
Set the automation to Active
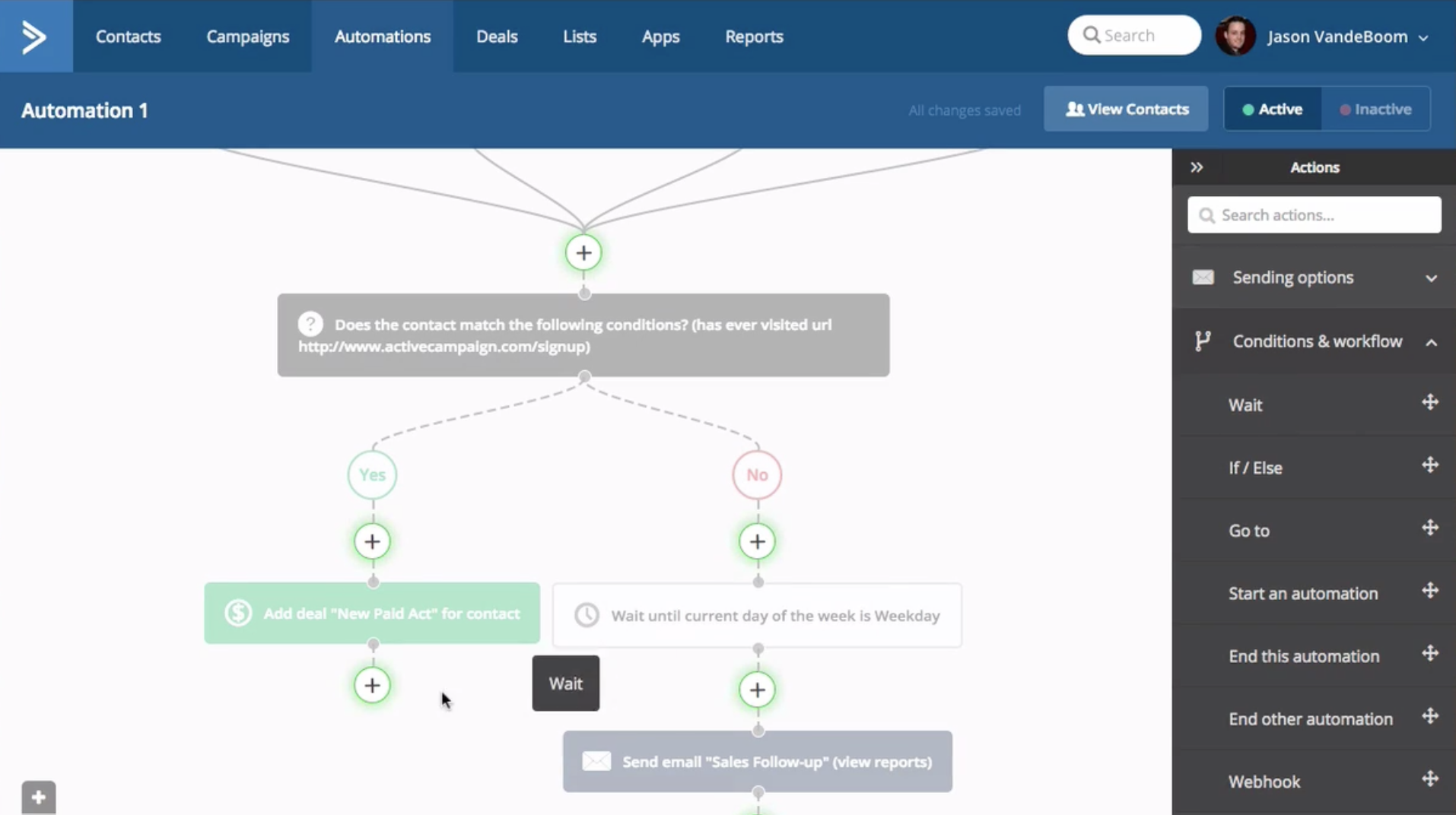[1273, 109]
